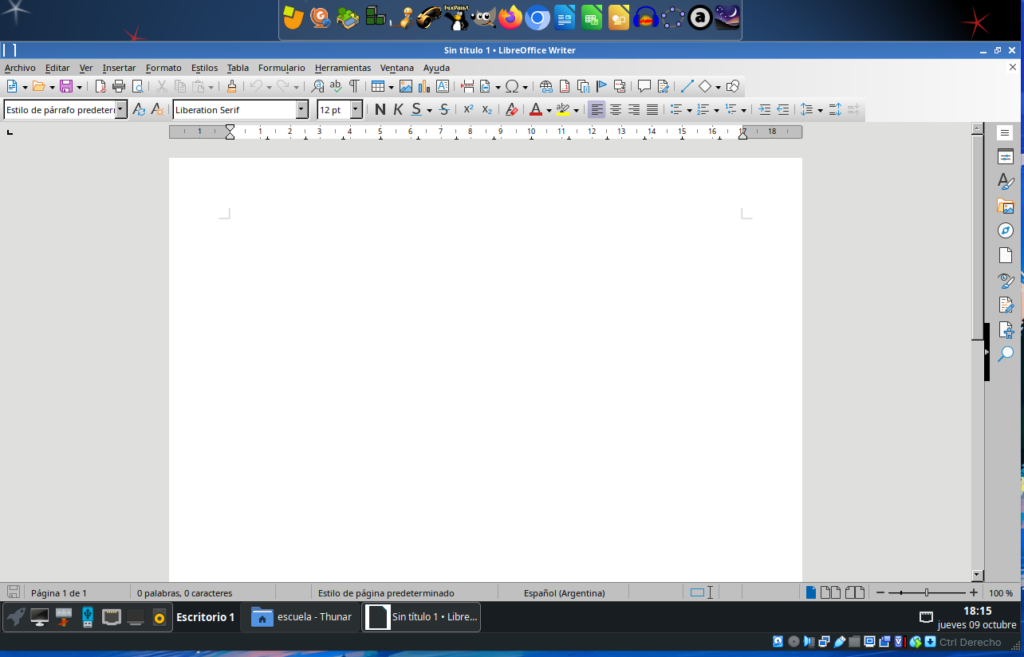This screenshot has height=657, width=1024.
Task: Open the Herramientas menu
Action: pos(342,68)
